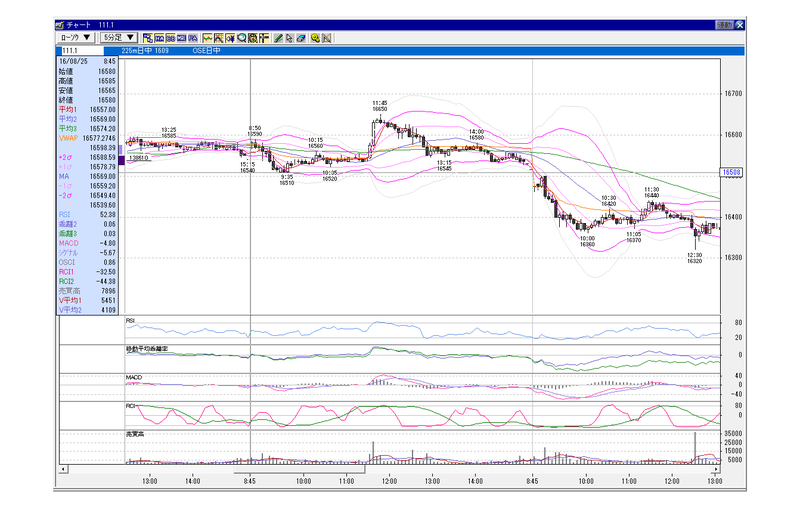800x507 pixels.
Task: Click the purple swatch beside data panel
Action: [121, 160]
